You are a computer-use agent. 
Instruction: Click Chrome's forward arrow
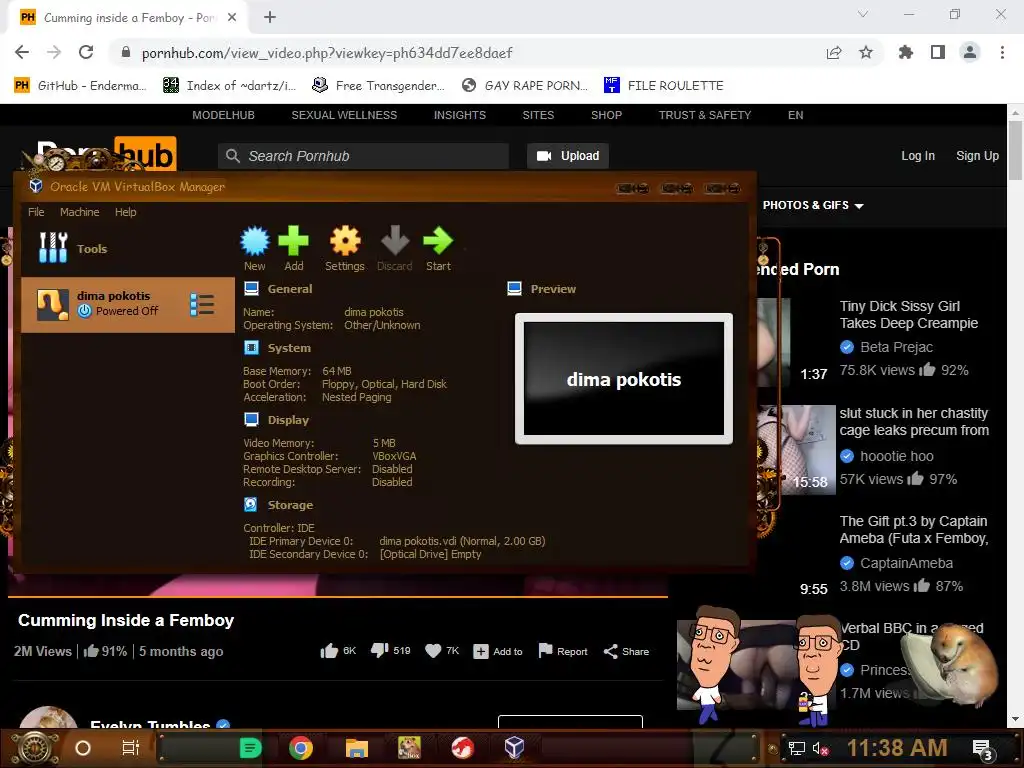pos(54,52)
